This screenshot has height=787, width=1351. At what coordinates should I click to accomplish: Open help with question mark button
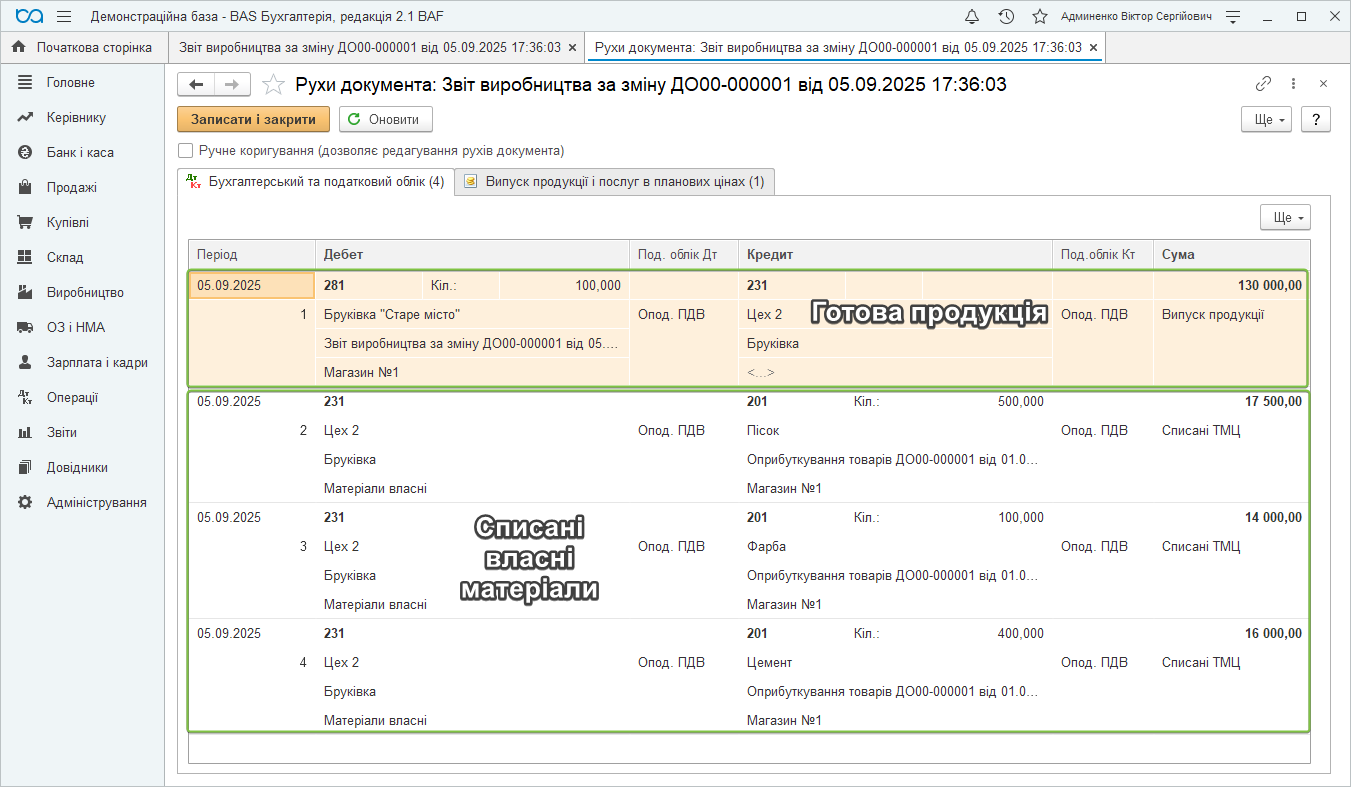click(x=1316, y=120)
